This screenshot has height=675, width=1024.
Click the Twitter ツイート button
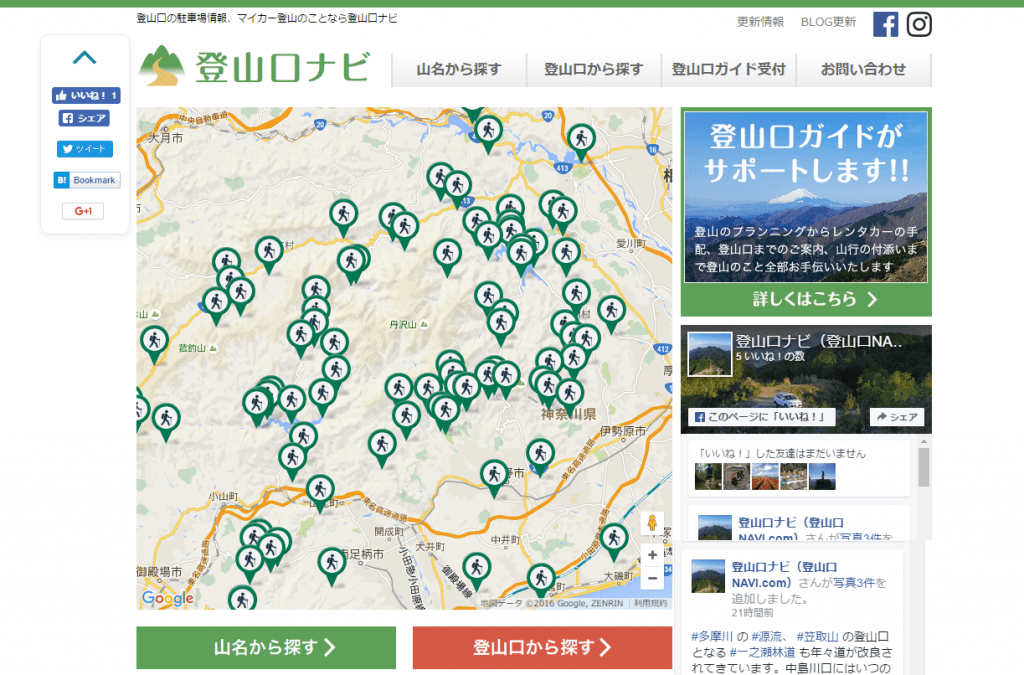85,149
